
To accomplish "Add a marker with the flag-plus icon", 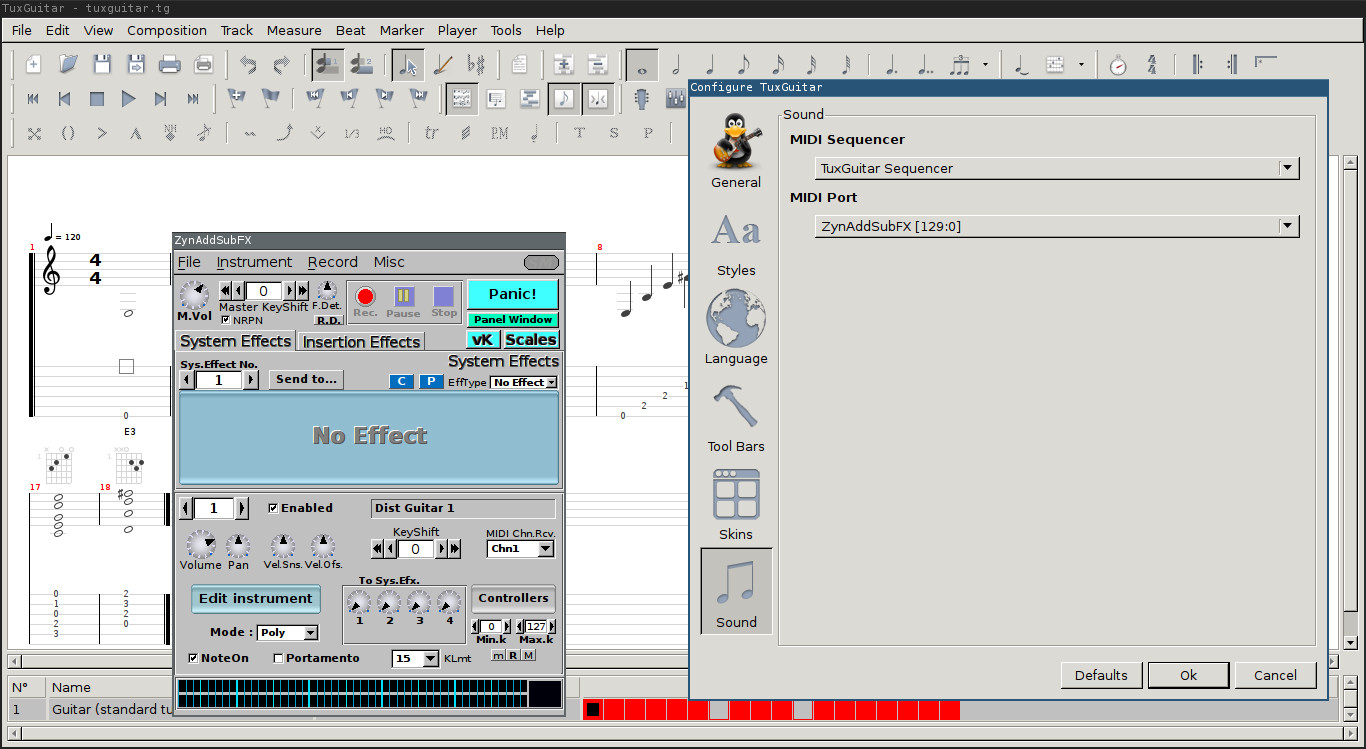I will (x=236, y=99).
